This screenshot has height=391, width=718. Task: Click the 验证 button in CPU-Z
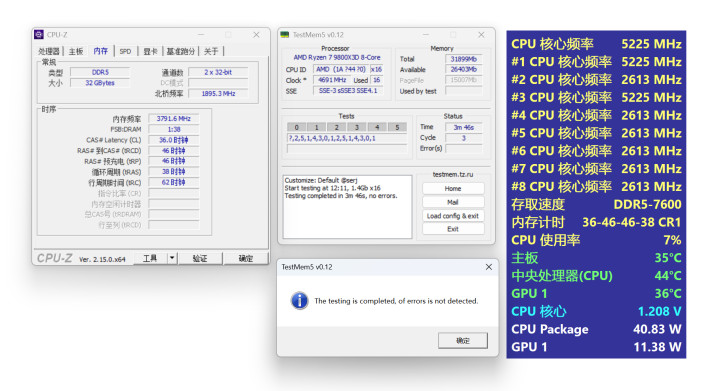tap(200, 258)
